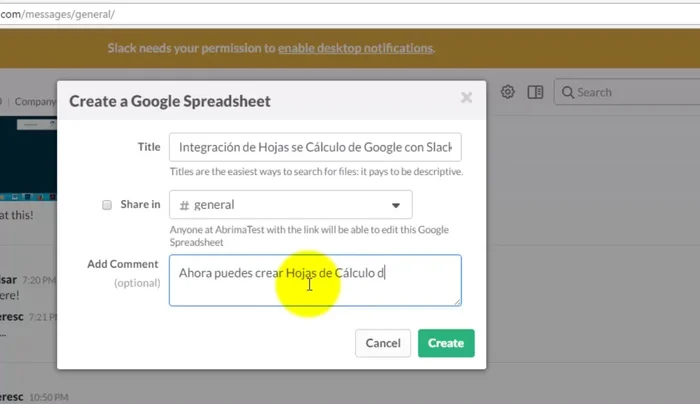
Task: Click inside the Add Comment text area
Action: (x=315, y=280)
